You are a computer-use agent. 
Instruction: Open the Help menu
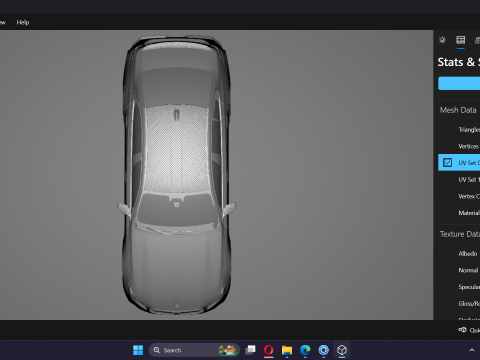coord(23,22)
